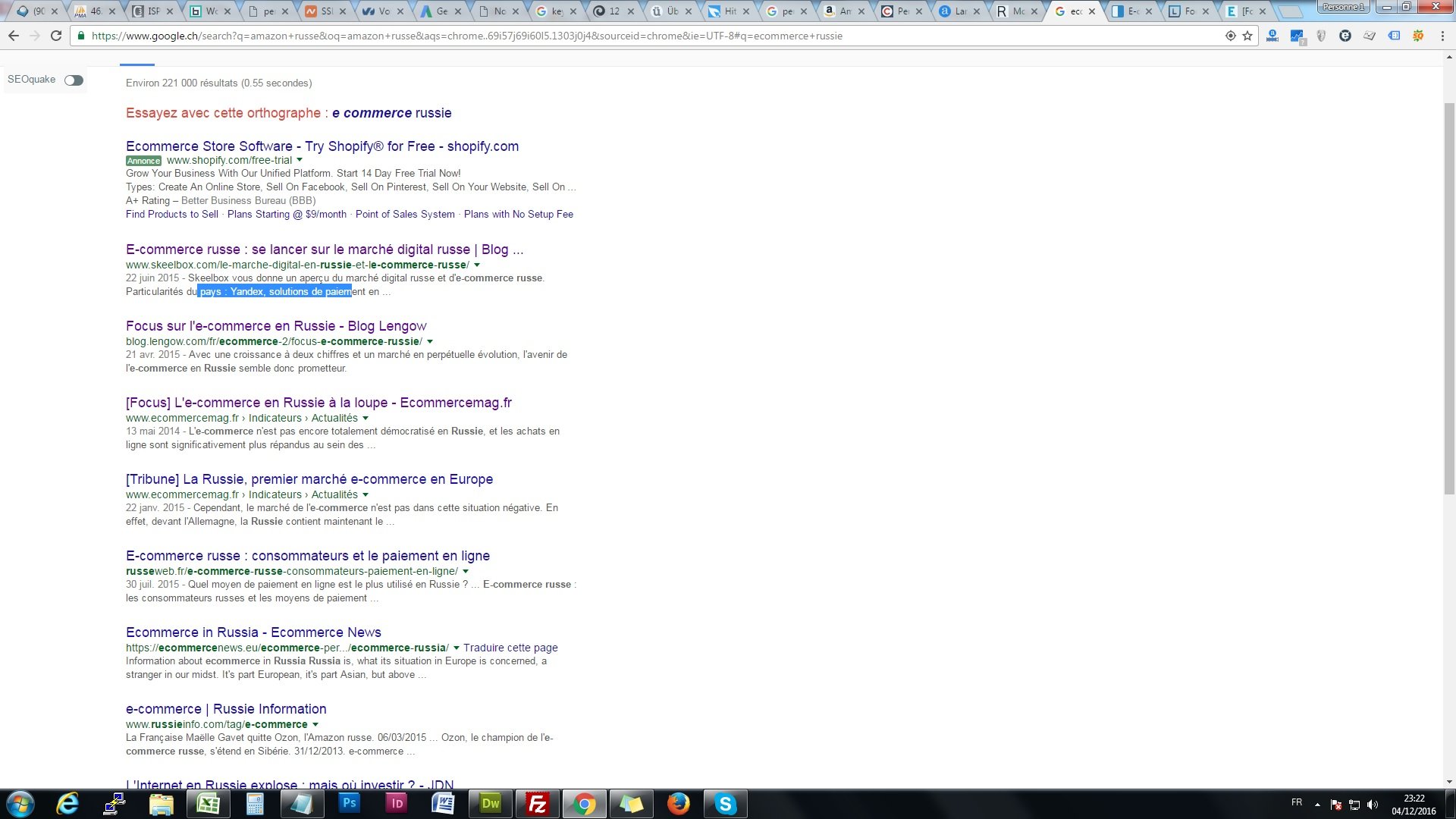The width and height of the screenshot is (1456, 819).
Task: Launch Internet Explorer from the taskbar
Action: pyautogui.click(x=68, y=804)
